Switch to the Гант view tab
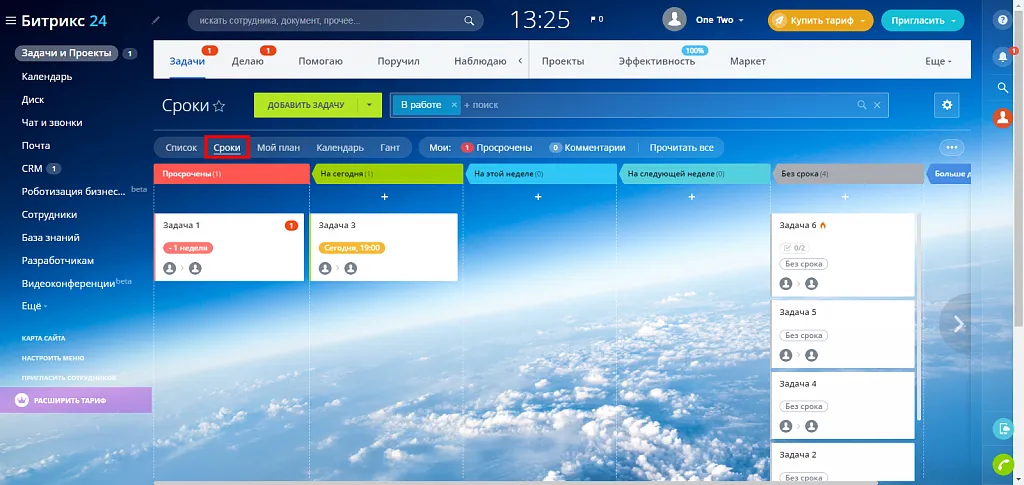 (390, 147)
